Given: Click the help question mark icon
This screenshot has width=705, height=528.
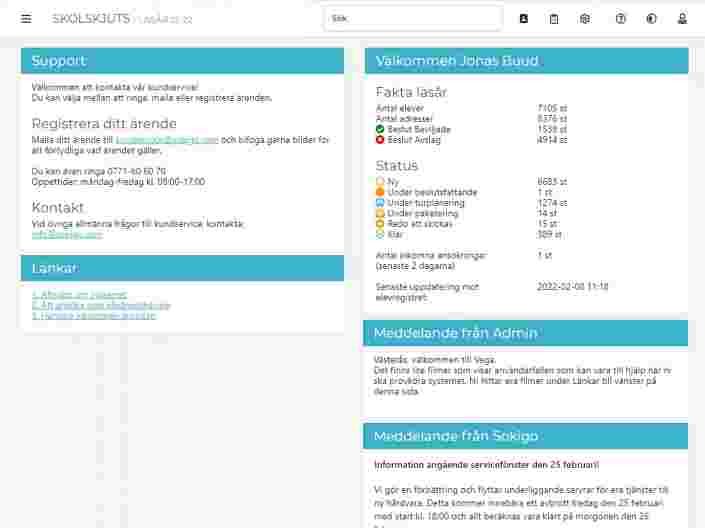Looking at the screenshot, I should (x=621, y=18).
